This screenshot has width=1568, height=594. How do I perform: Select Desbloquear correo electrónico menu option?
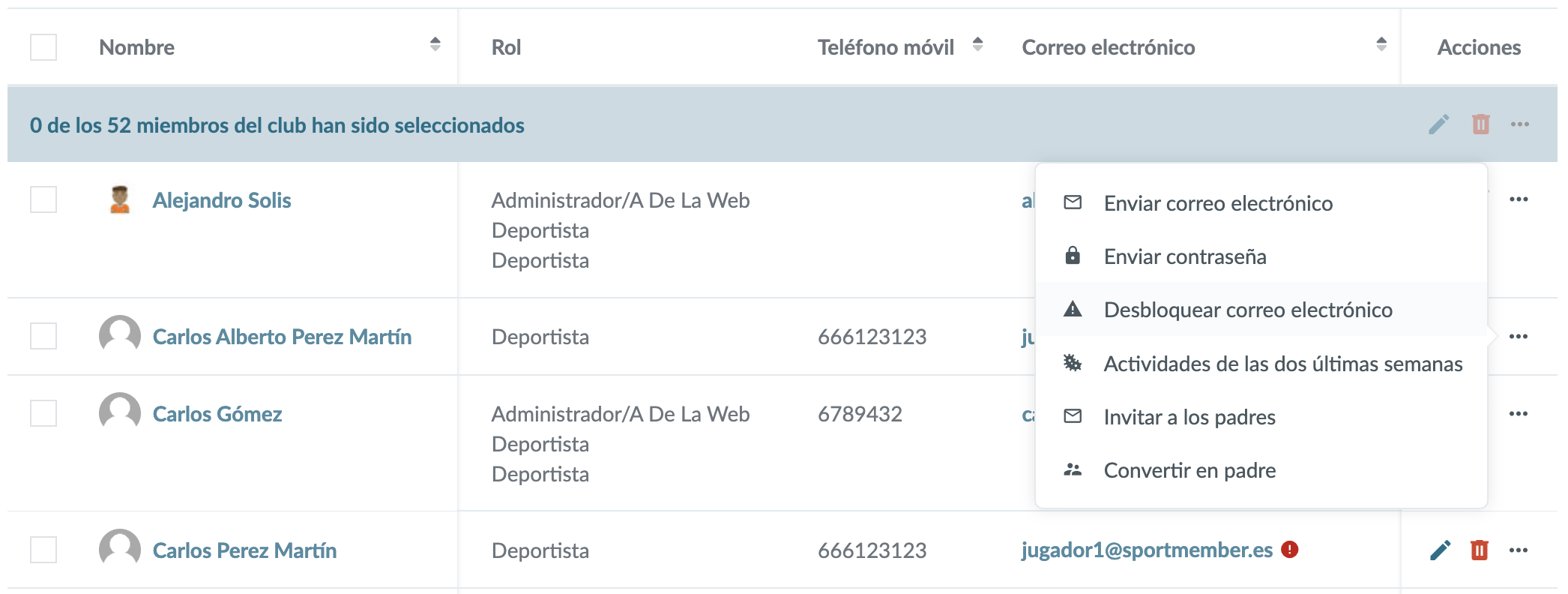[1247, 310]
